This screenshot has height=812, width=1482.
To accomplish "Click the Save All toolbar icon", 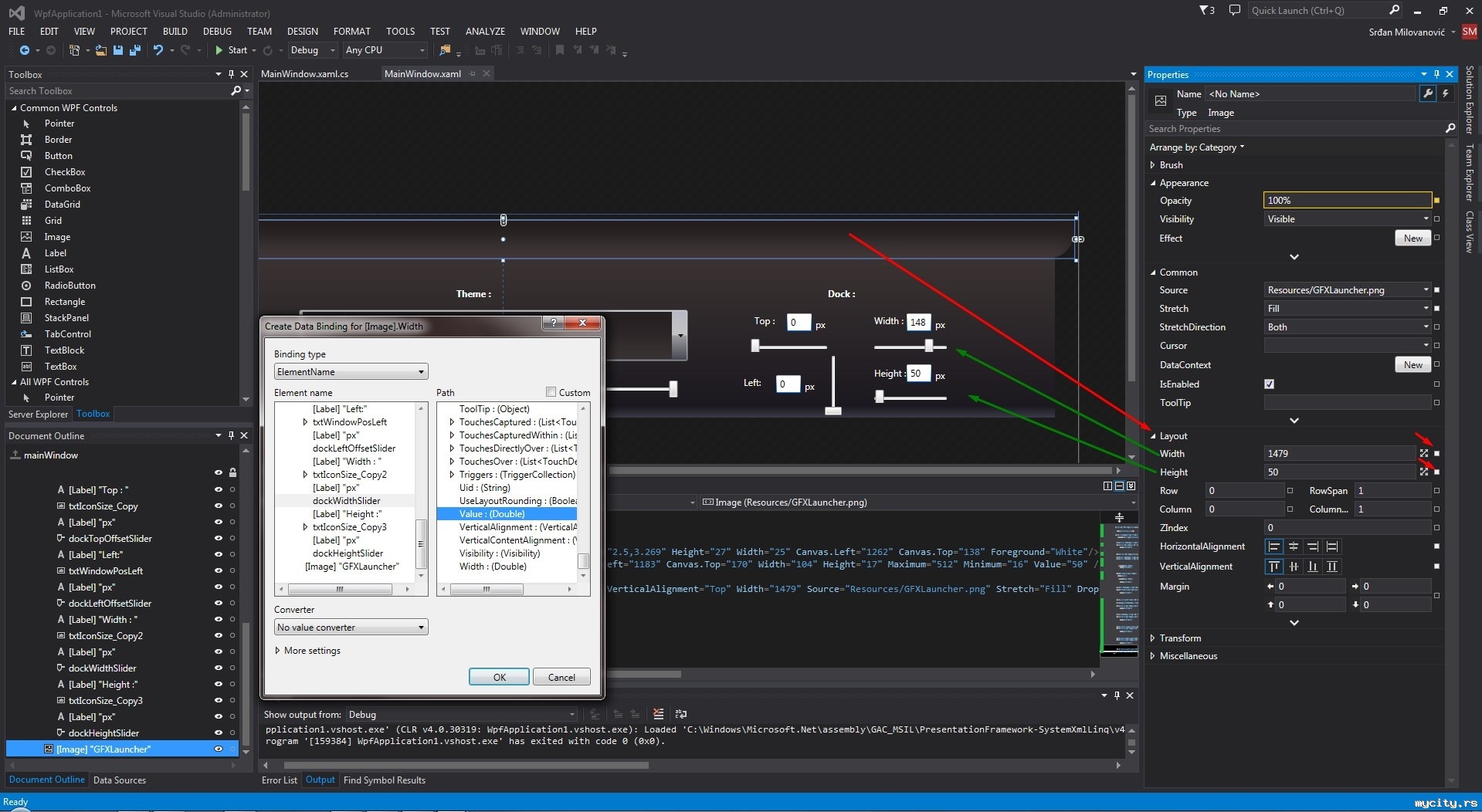I will [135, 50].
